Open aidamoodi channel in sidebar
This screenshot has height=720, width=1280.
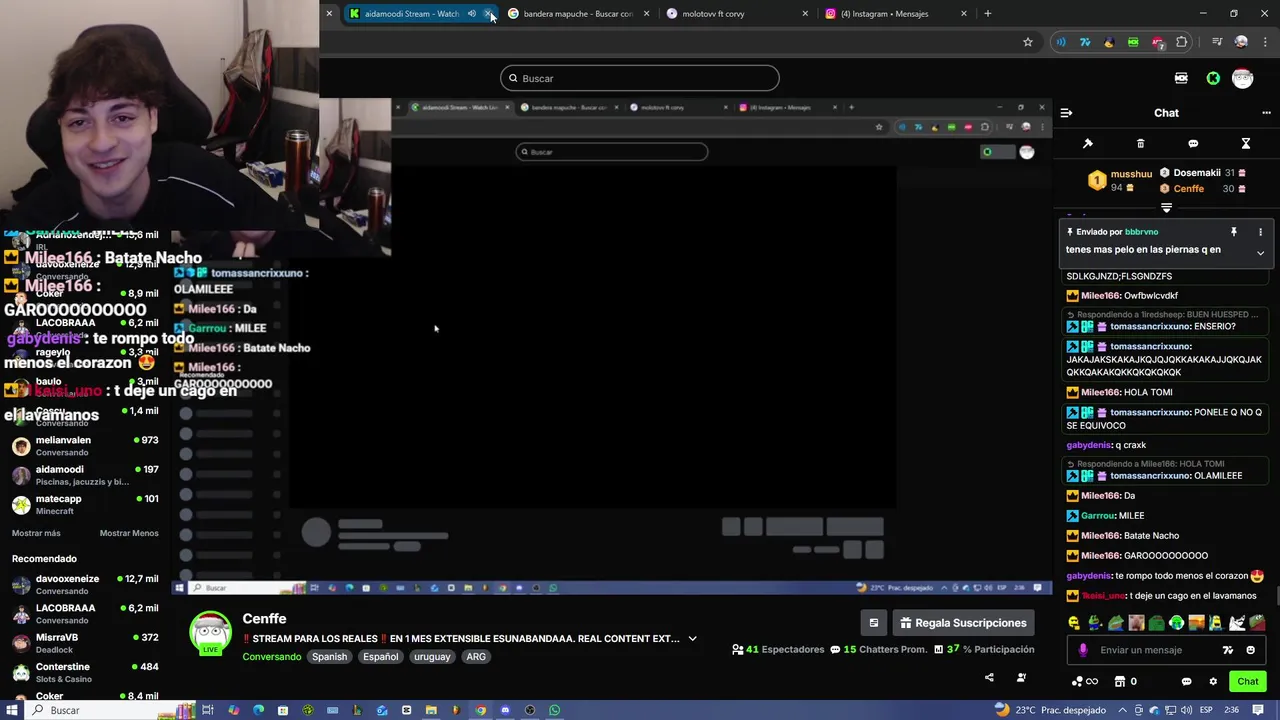tap(85, 475)
